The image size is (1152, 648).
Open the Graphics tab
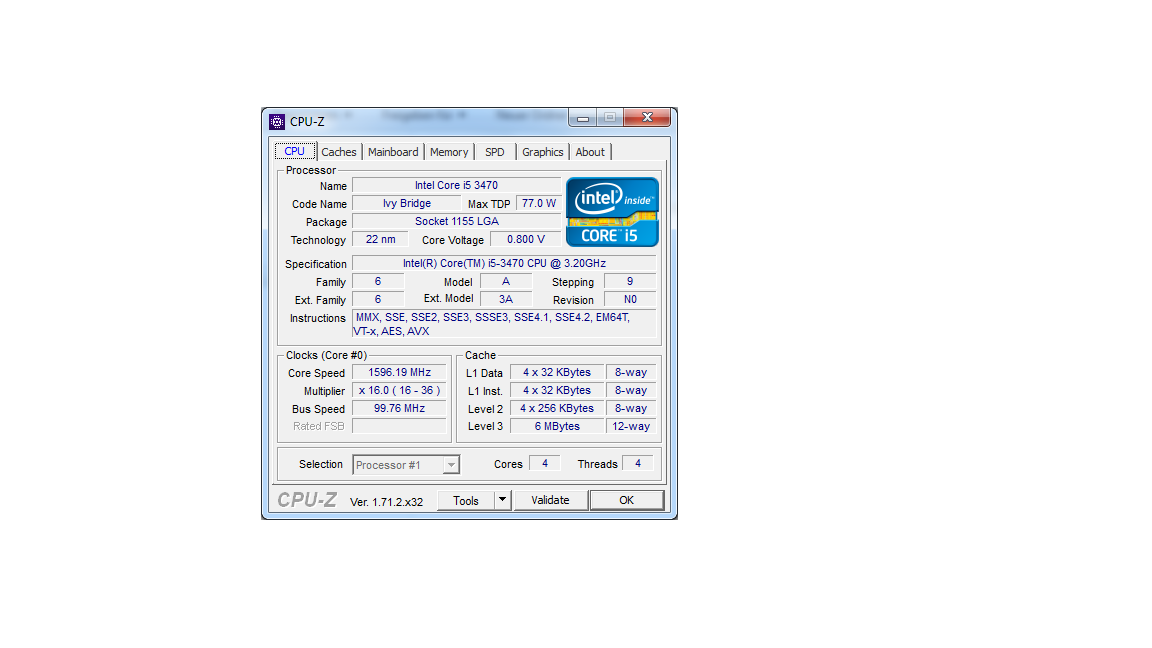click(543, 152)
